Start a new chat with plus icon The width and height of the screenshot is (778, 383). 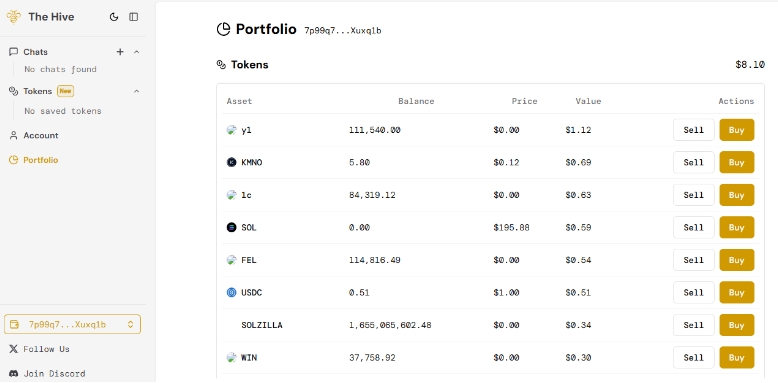[x=120, y=52]
